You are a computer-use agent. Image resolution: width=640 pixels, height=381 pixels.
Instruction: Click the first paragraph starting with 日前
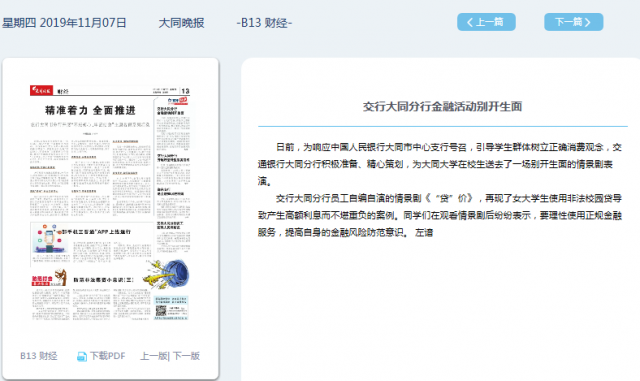click(440, 164)
